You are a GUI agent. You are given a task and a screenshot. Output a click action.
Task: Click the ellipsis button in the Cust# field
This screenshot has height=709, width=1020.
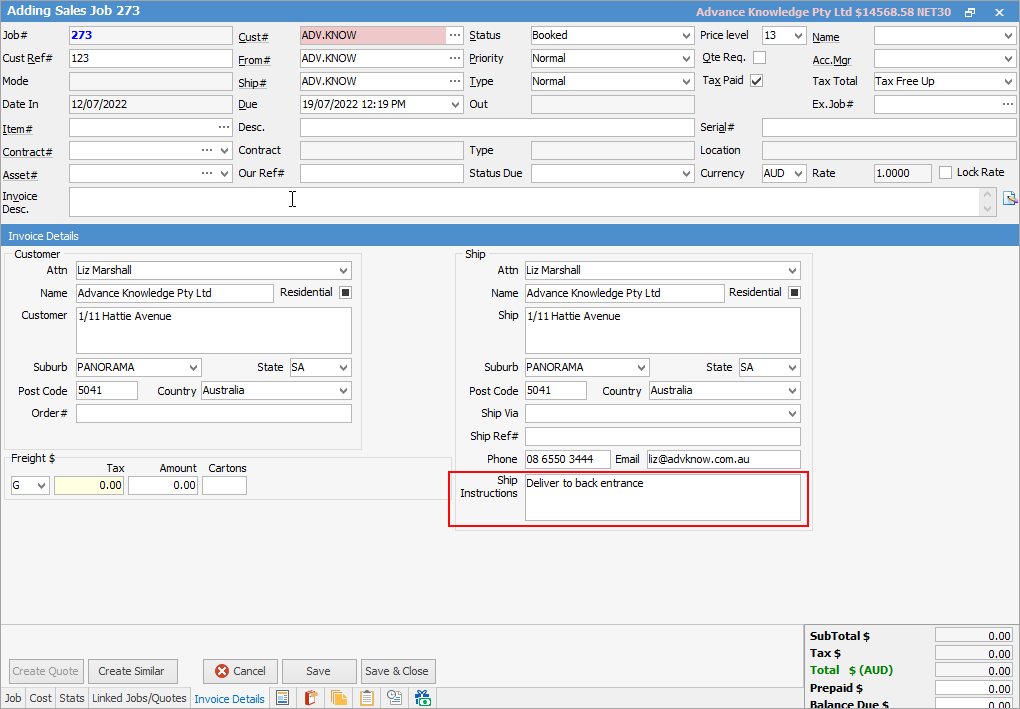pyautogui.click(x=455, y=35)
